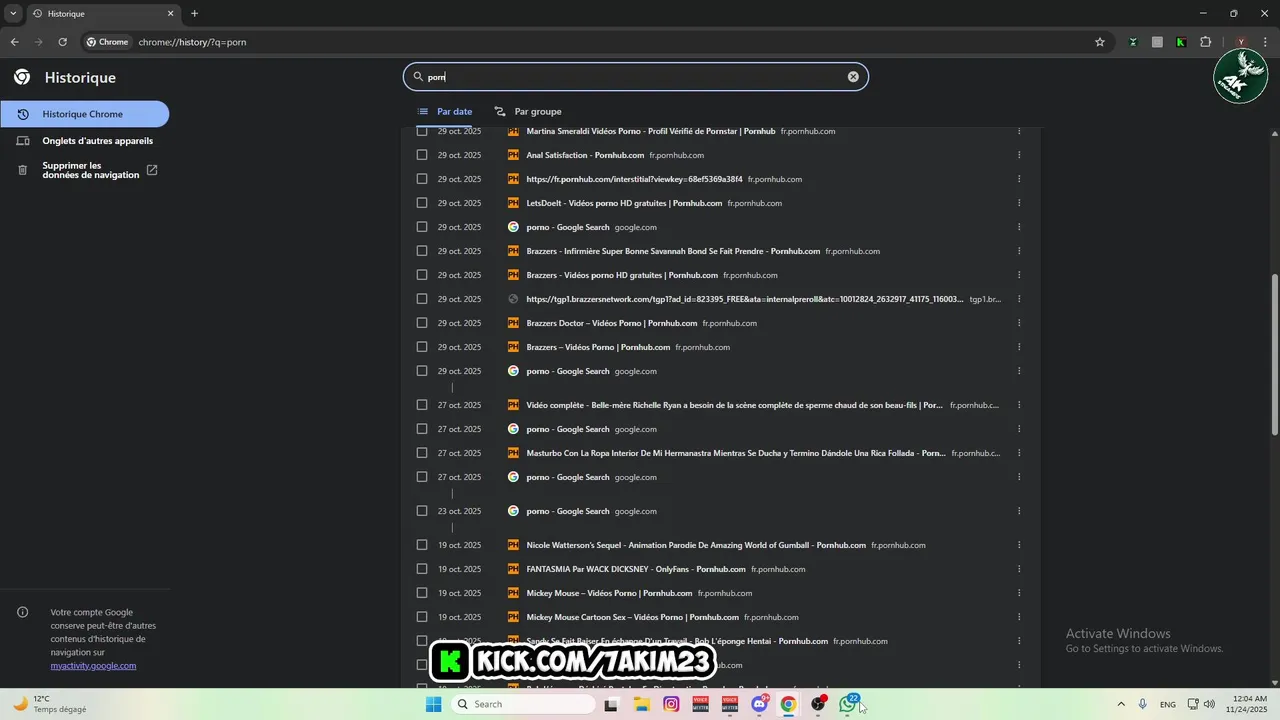The height and width of the screenshot is (720, 1280).
Task: Select Historique Chrome in the sidebar
Action: 84,114
